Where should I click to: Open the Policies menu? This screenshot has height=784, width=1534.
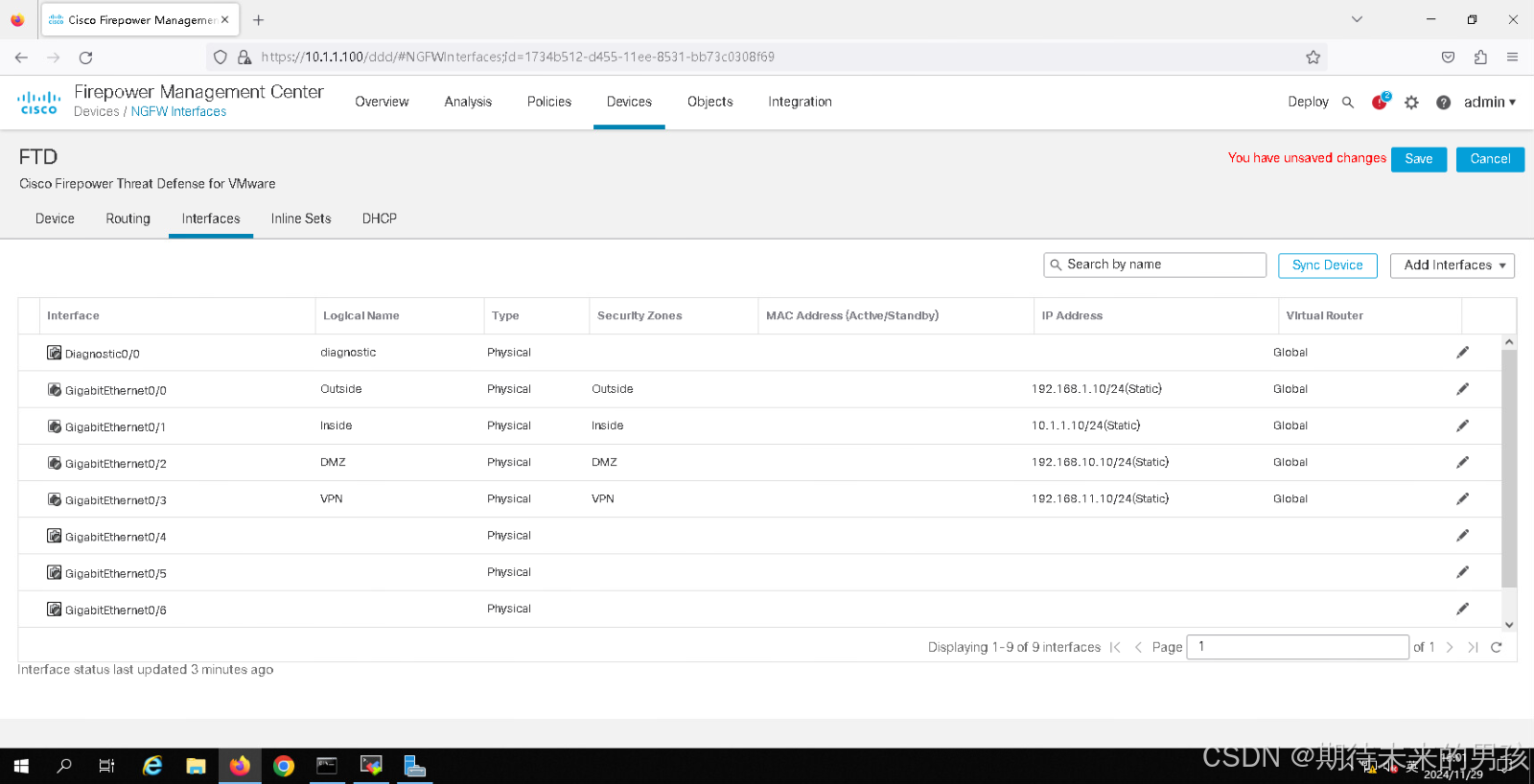tap(549, 102)
